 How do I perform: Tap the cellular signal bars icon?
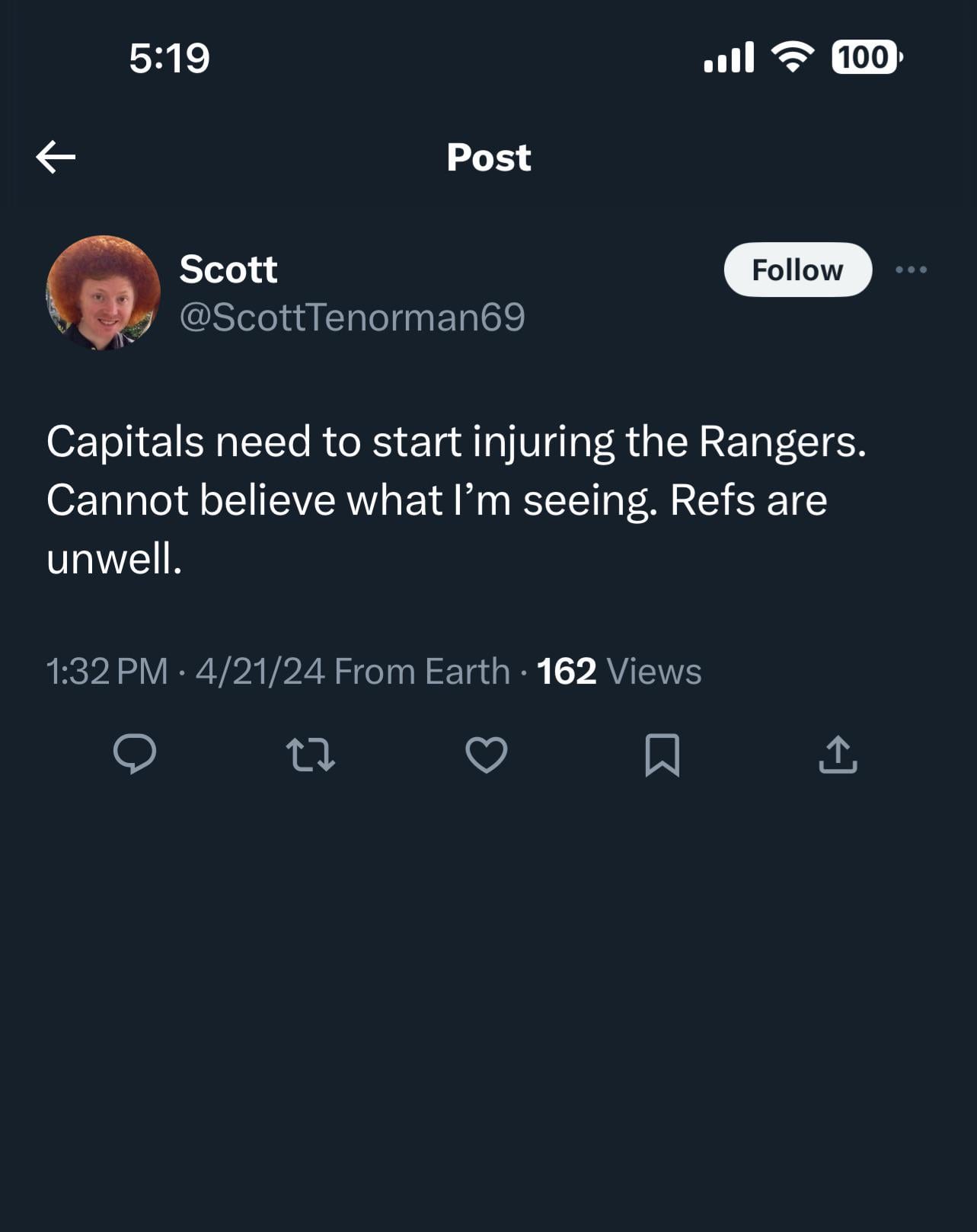tap(729, 57)
